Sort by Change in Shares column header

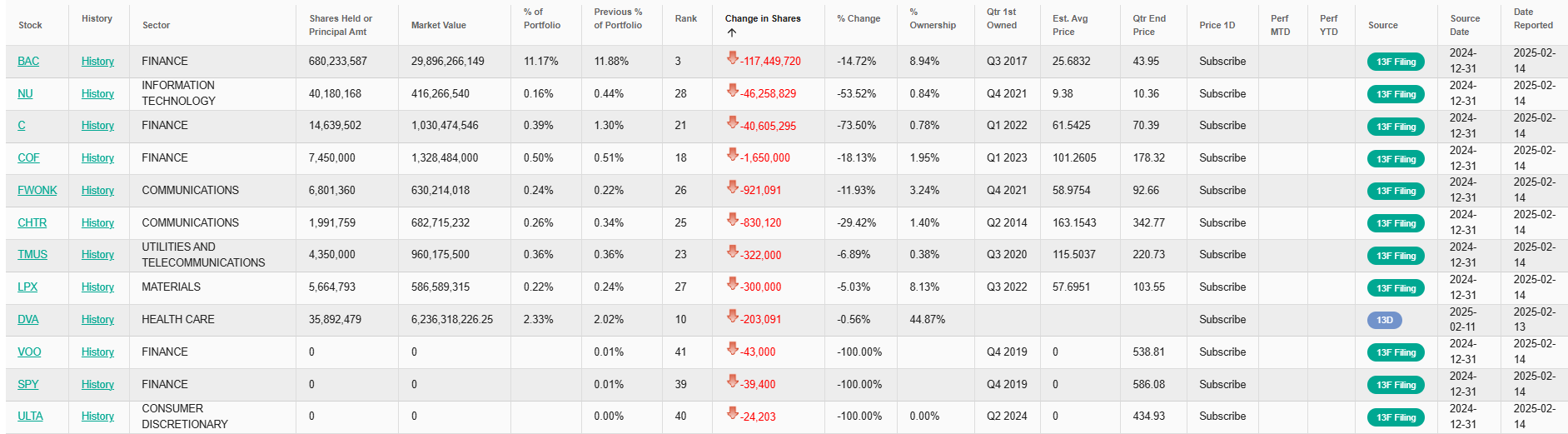[x=763, y=18]
